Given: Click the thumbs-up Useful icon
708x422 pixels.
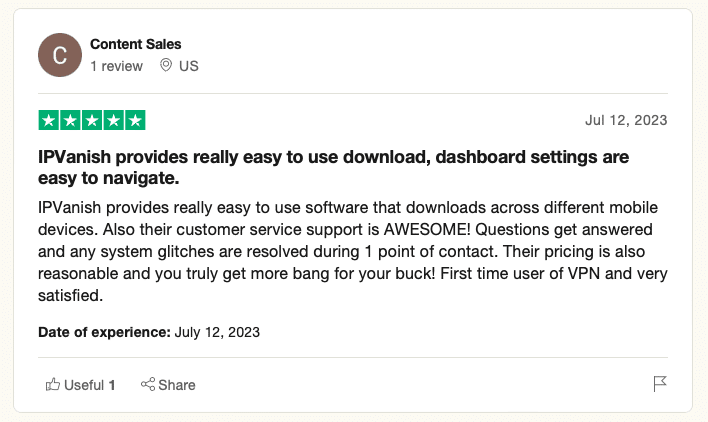Looking at the screenshot, I should (53, 384).
